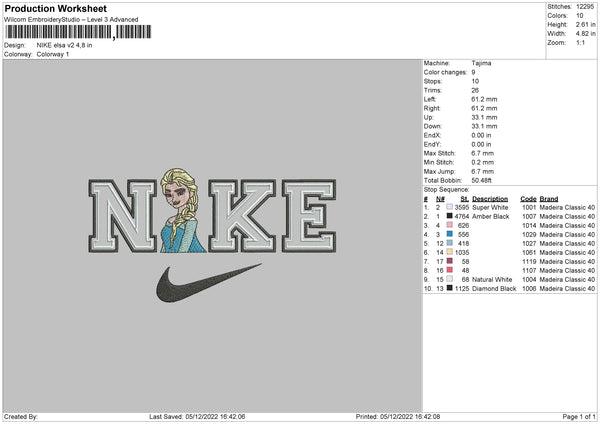Click the 'Color changes:' label
600x424 pixels.
coord(445,72)
